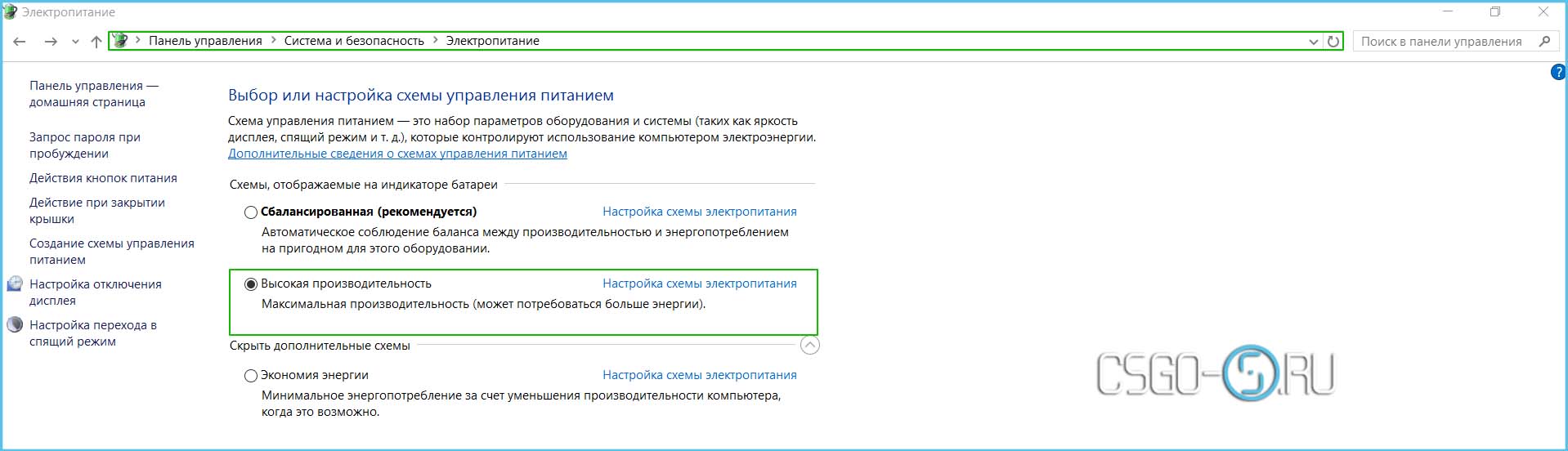
Task: Select Высокая производительность radio button
Action: (x=251, y=284)
